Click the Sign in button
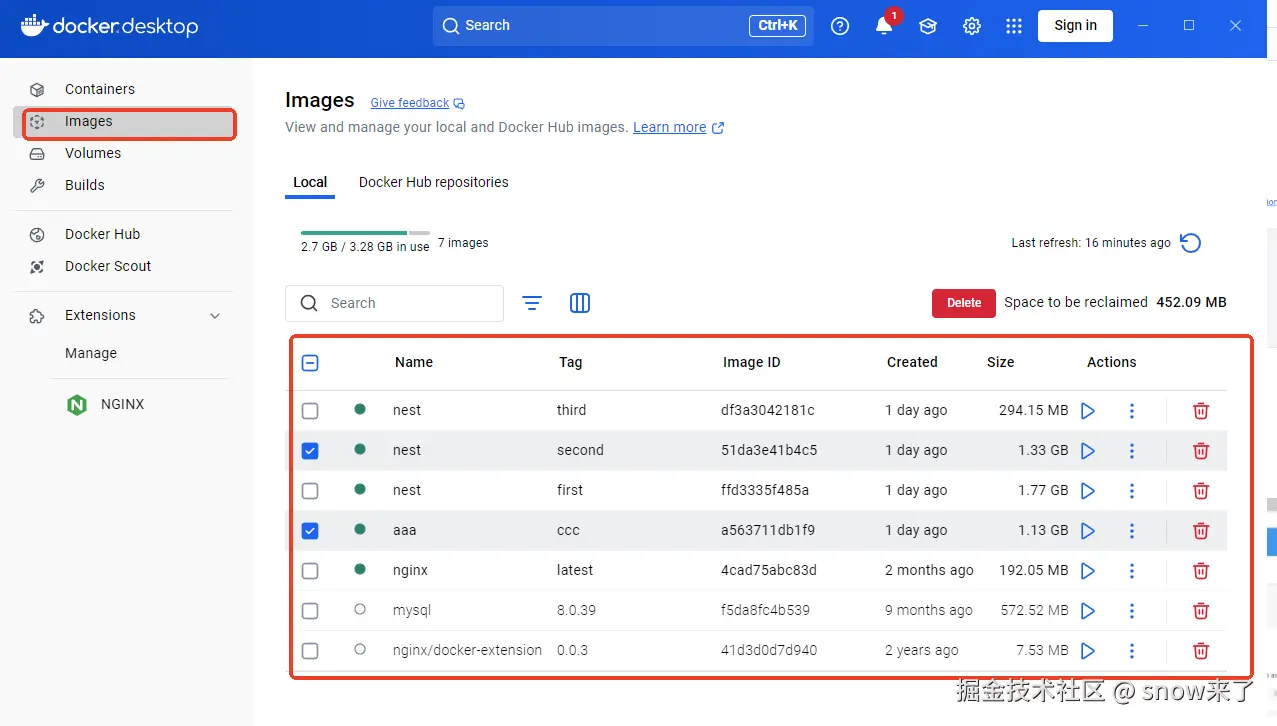Viewport: 1277px width, 726px height. (x=1075, y=26)
